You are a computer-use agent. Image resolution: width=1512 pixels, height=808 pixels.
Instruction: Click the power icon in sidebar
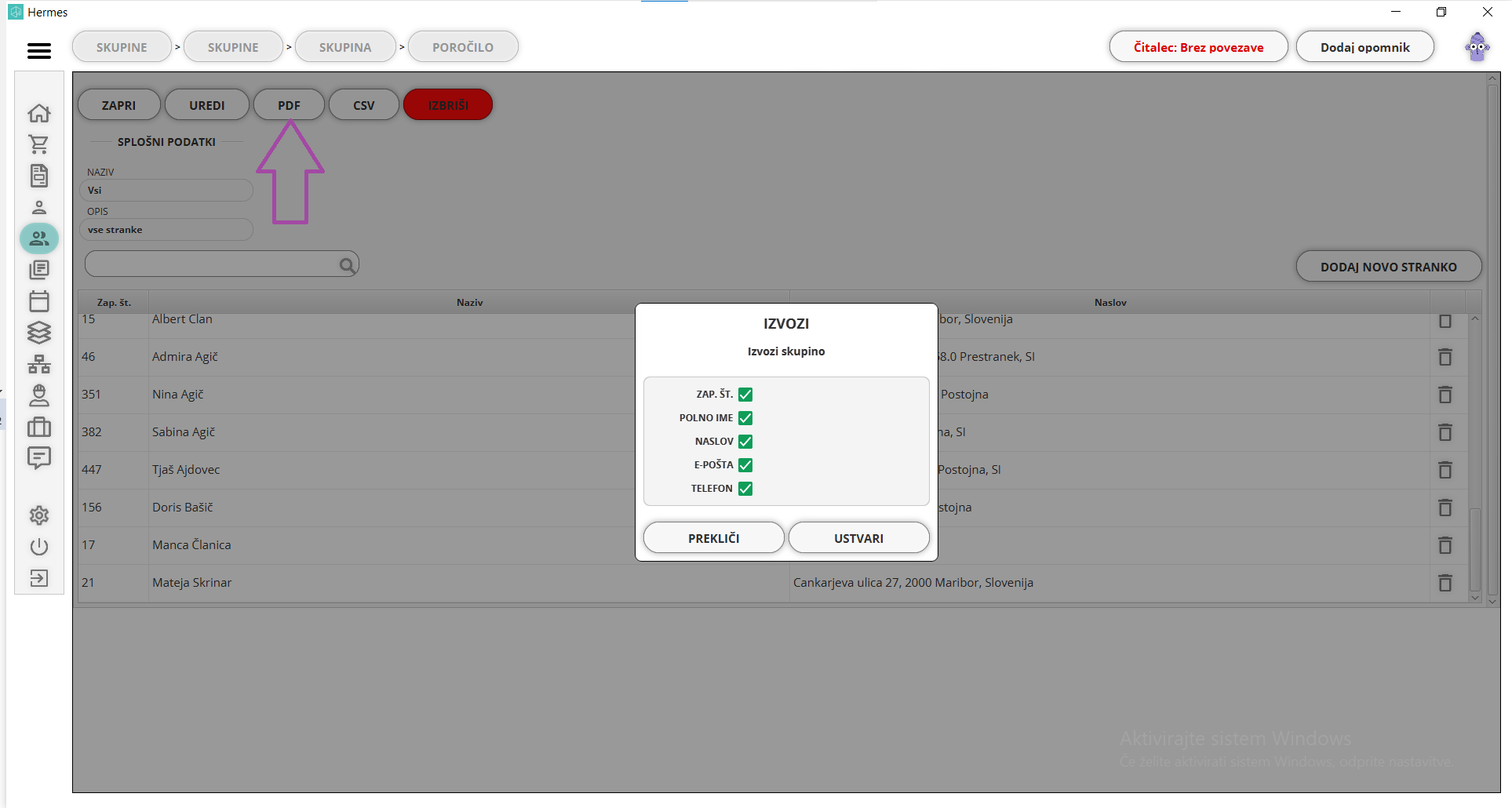pyautogui.click(x=39, y=547)
